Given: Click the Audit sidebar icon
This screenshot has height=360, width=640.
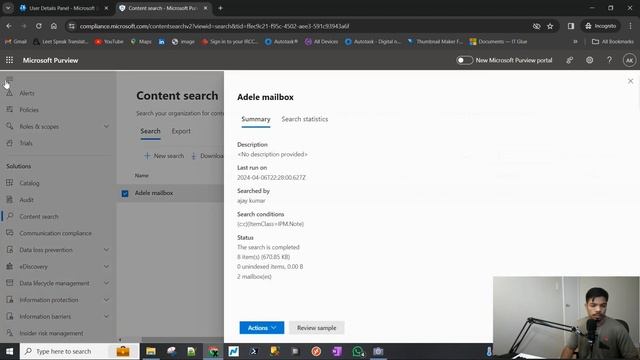Looking at the screenshot, I should [9, 200].
